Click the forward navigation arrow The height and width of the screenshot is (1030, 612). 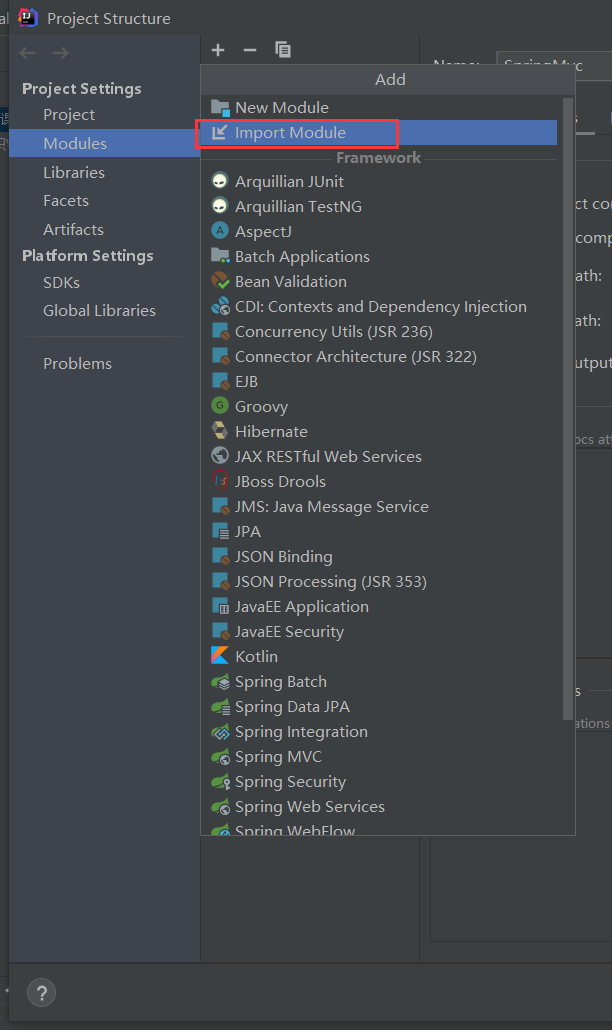tap(60, 53)
